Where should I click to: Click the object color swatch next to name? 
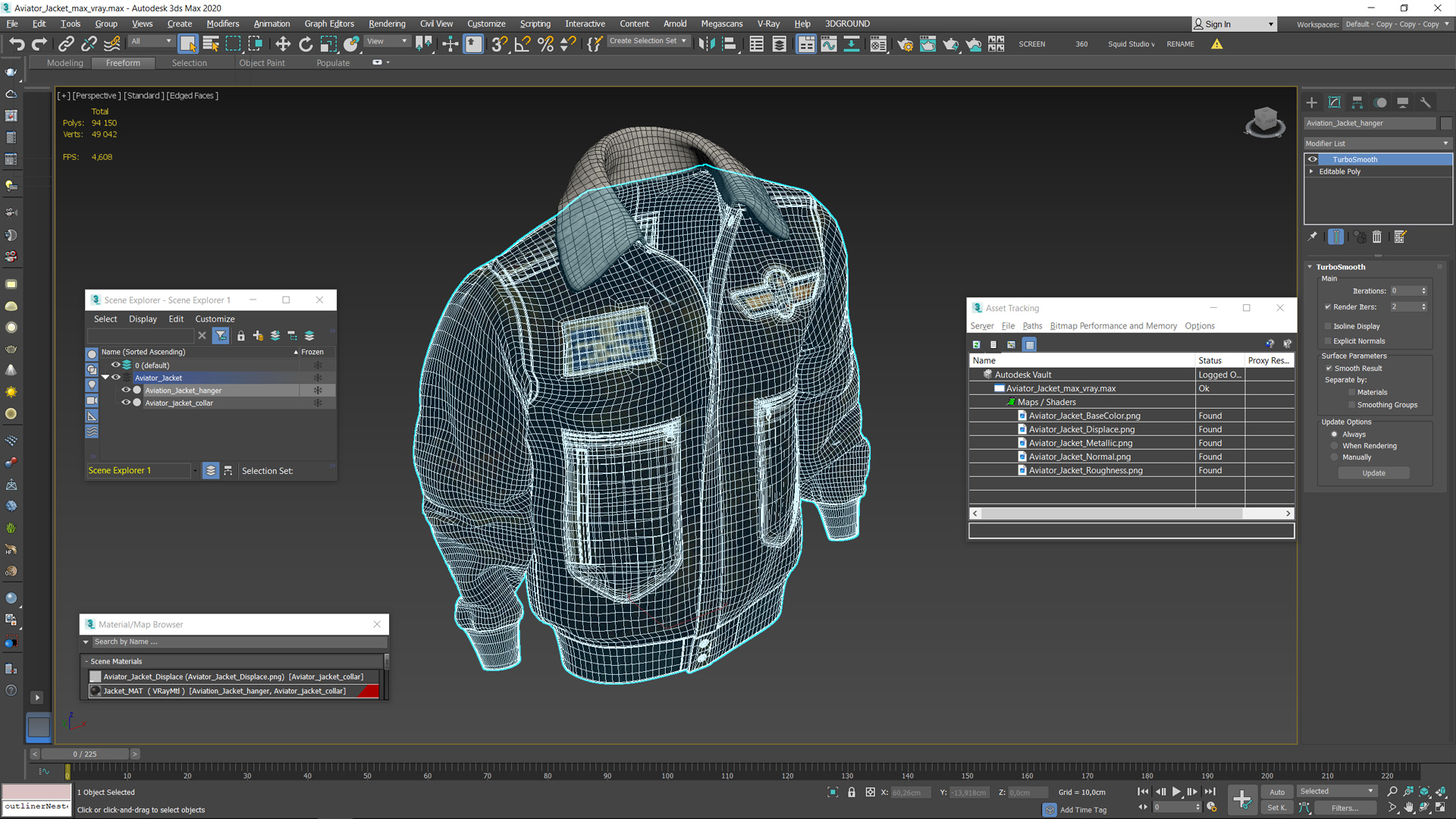(1446, 123)
